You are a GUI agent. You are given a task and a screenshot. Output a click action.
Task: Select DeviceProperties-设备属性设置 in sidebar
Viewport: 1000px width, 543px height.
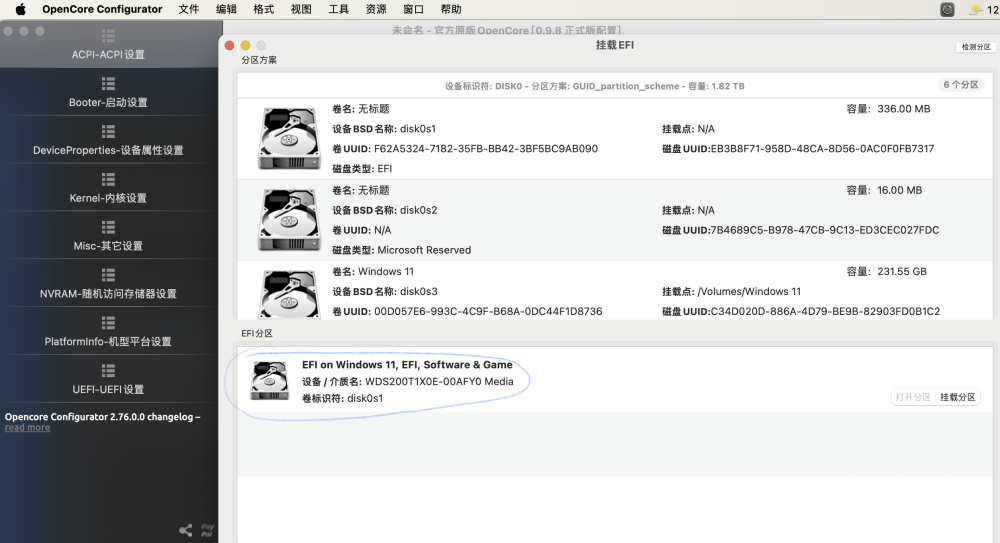(x=108, y=140)
